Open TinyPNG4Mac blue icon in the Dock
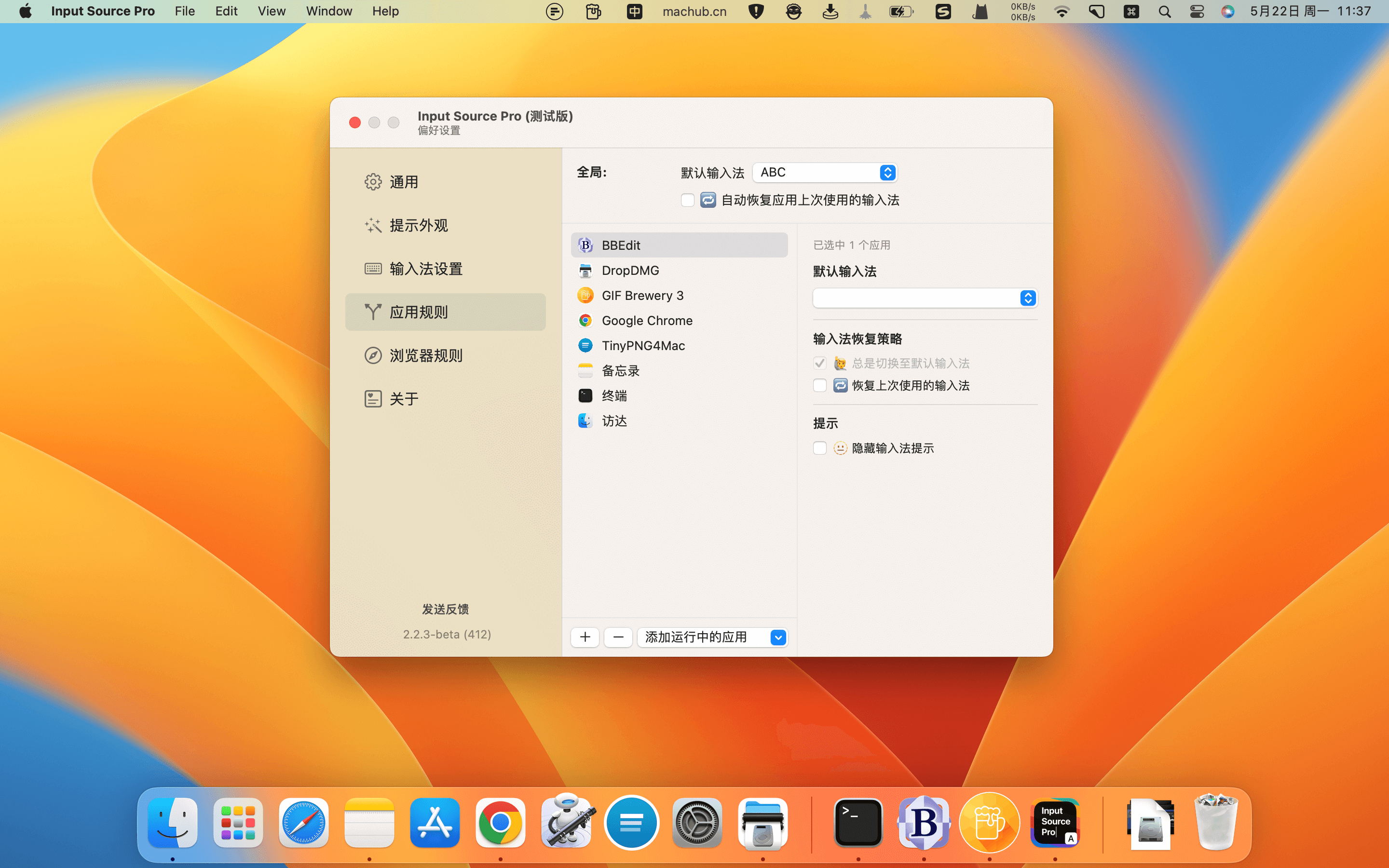The image size is (1389, 868). click(x=631, y=823)
